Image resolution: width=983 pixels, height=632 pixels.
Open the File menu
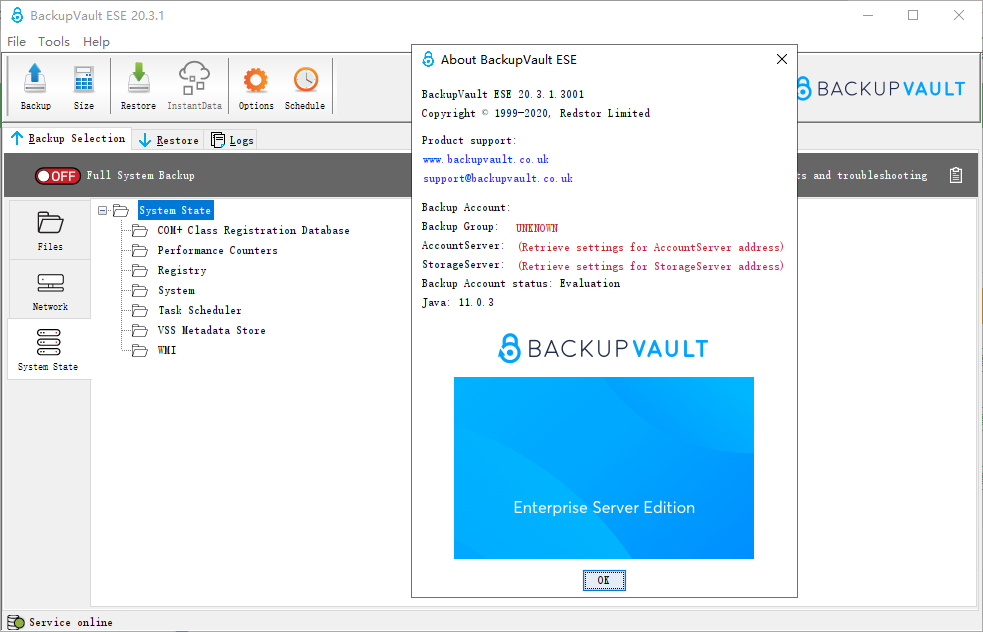click(16, 41)
